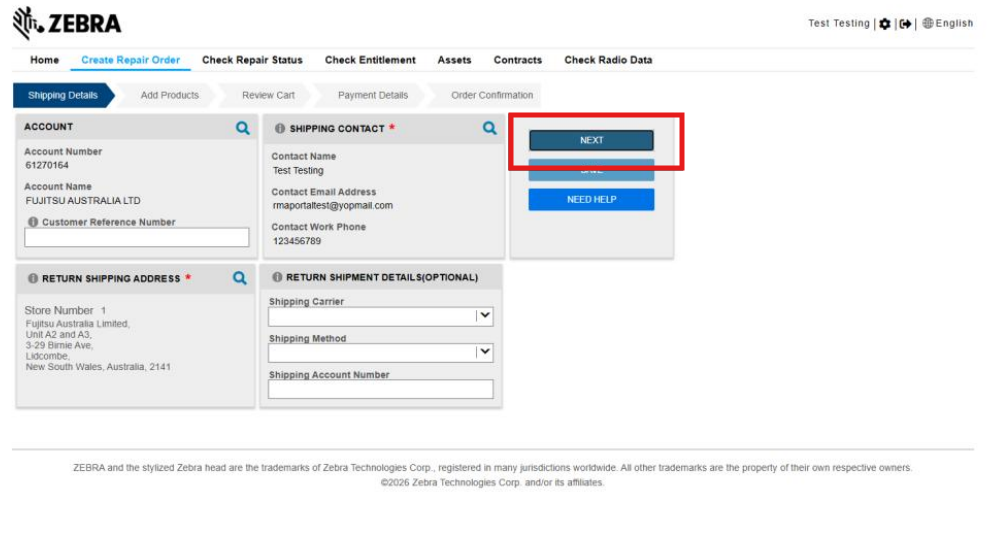The image size is (998, 537).
Task: Search addresses with Return Shipping Address magnifier
Action: (239, 278)
